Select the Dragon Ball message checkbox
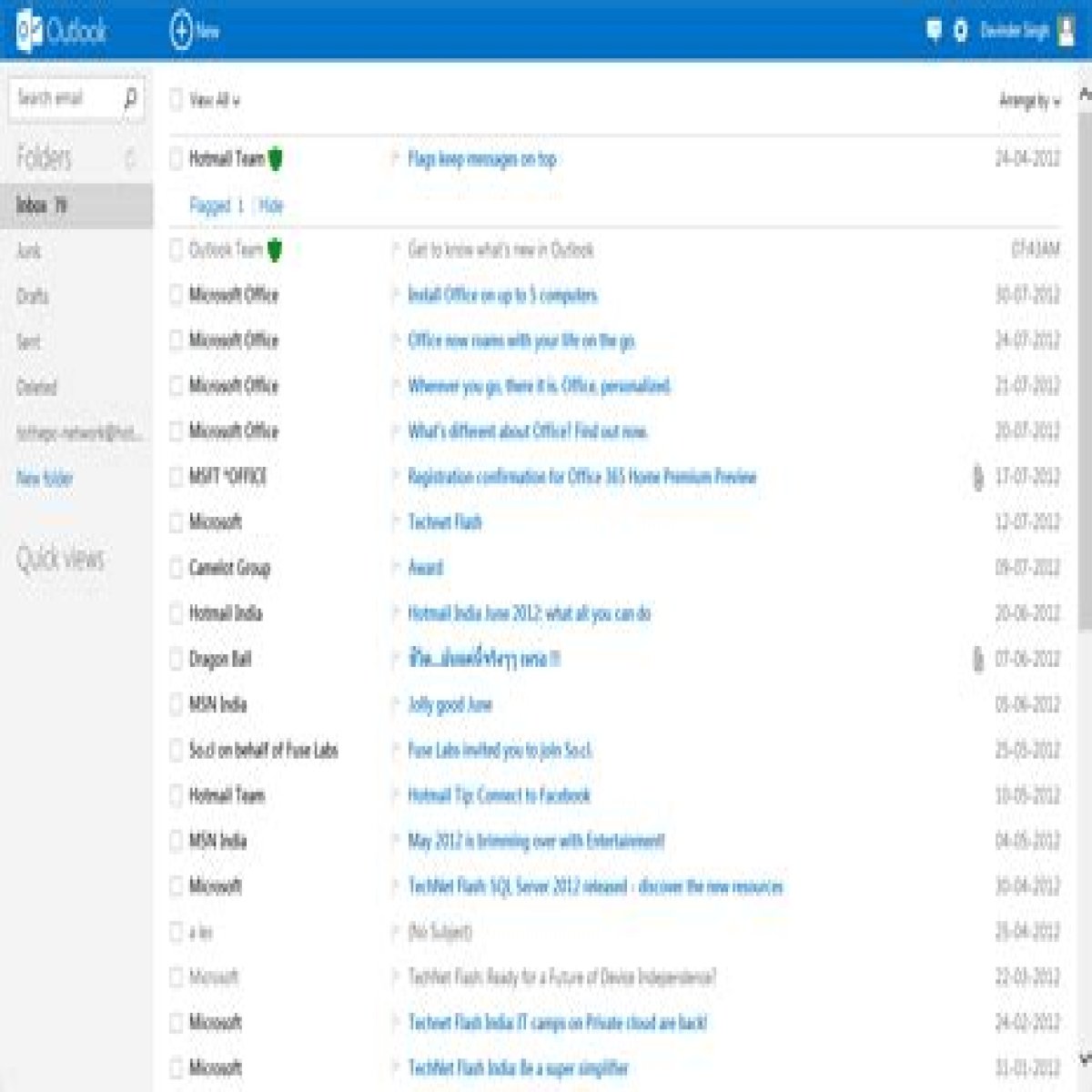The width and height of the screenshot is (1092, 1092). [177, 659]
